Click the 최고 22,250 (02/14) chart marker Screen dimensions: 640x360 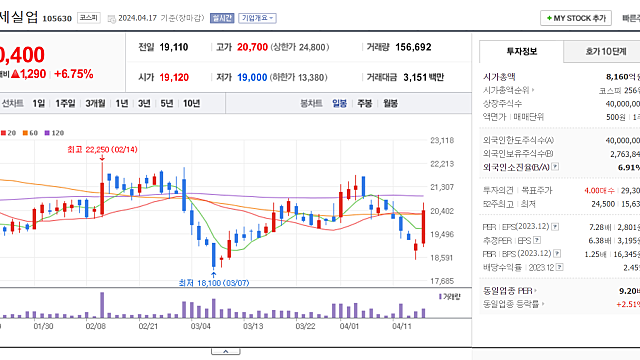(x=102, y=150)
